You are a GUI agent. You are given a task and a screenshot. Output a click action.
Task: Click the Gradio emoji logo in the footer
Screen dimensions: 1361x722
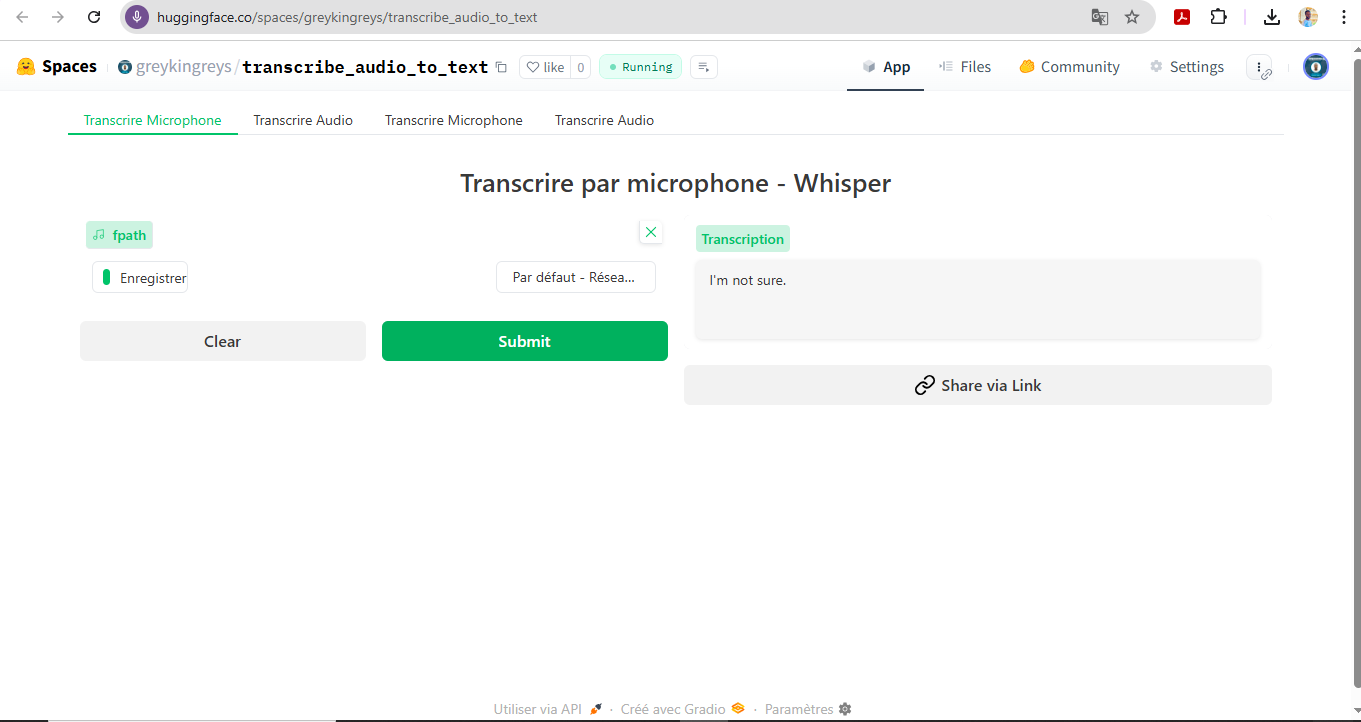click(737, 708)
